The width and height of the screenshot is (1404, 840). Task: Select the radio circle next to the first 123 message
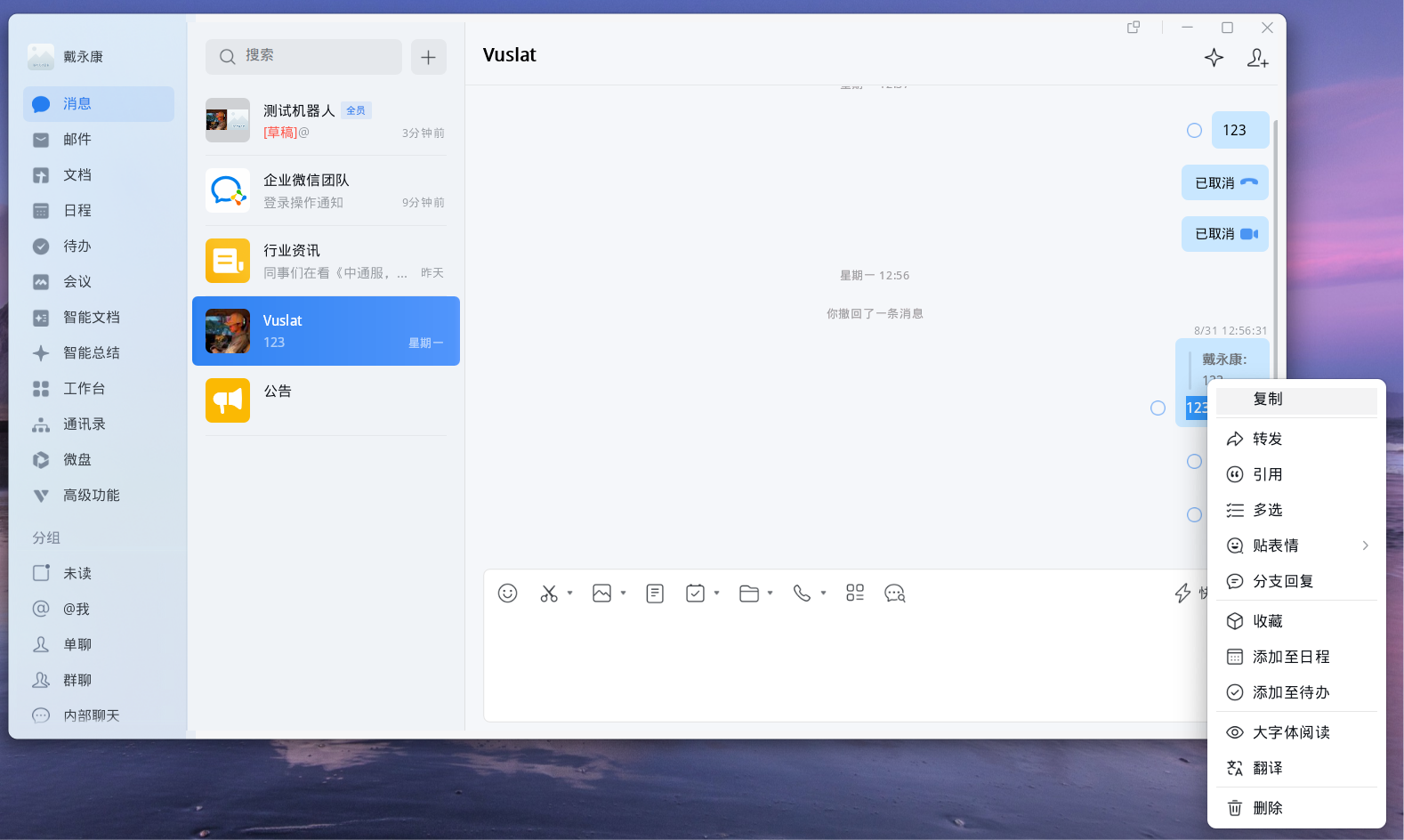tap(1194, 131)
